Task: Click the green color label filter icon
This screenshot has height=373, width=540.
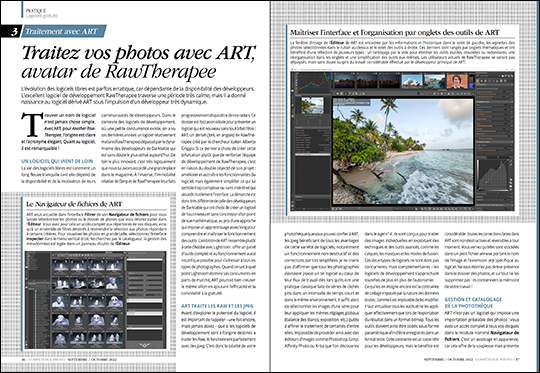Action: tap(64, 256)
